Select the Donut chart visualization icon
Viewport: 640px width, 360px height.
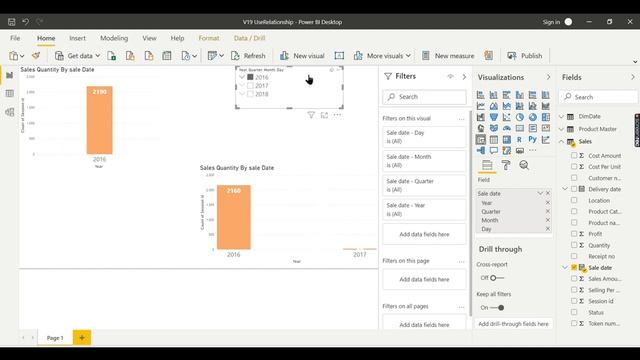tap(533, 117)
